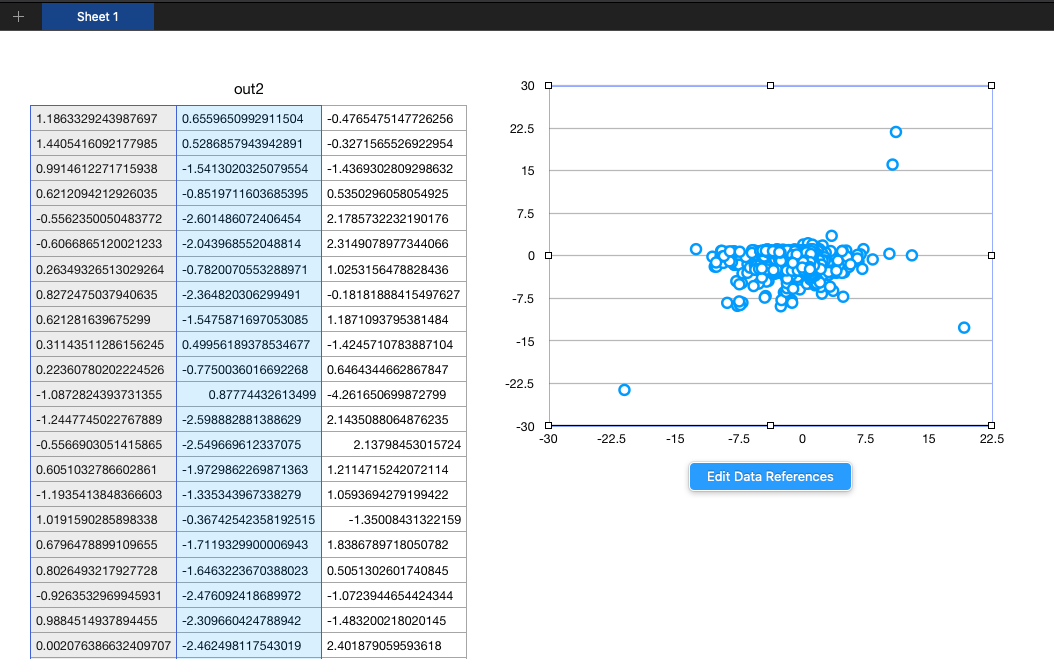Select cell with value 2.1785732232190176
This screenshot has height=659, width=1054.
pos(394,219)
